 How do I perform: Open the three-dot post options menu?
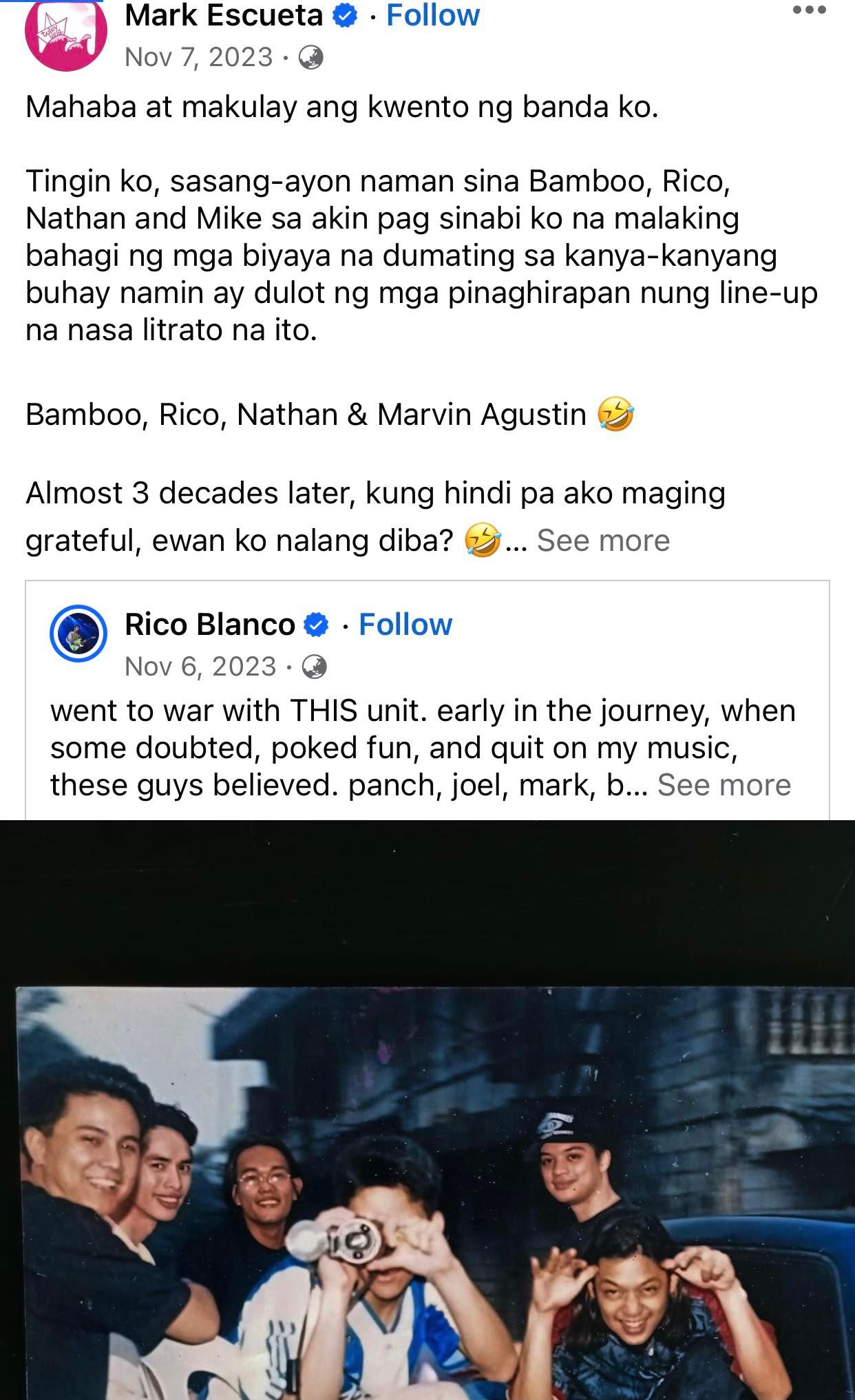tap(809, 10)
